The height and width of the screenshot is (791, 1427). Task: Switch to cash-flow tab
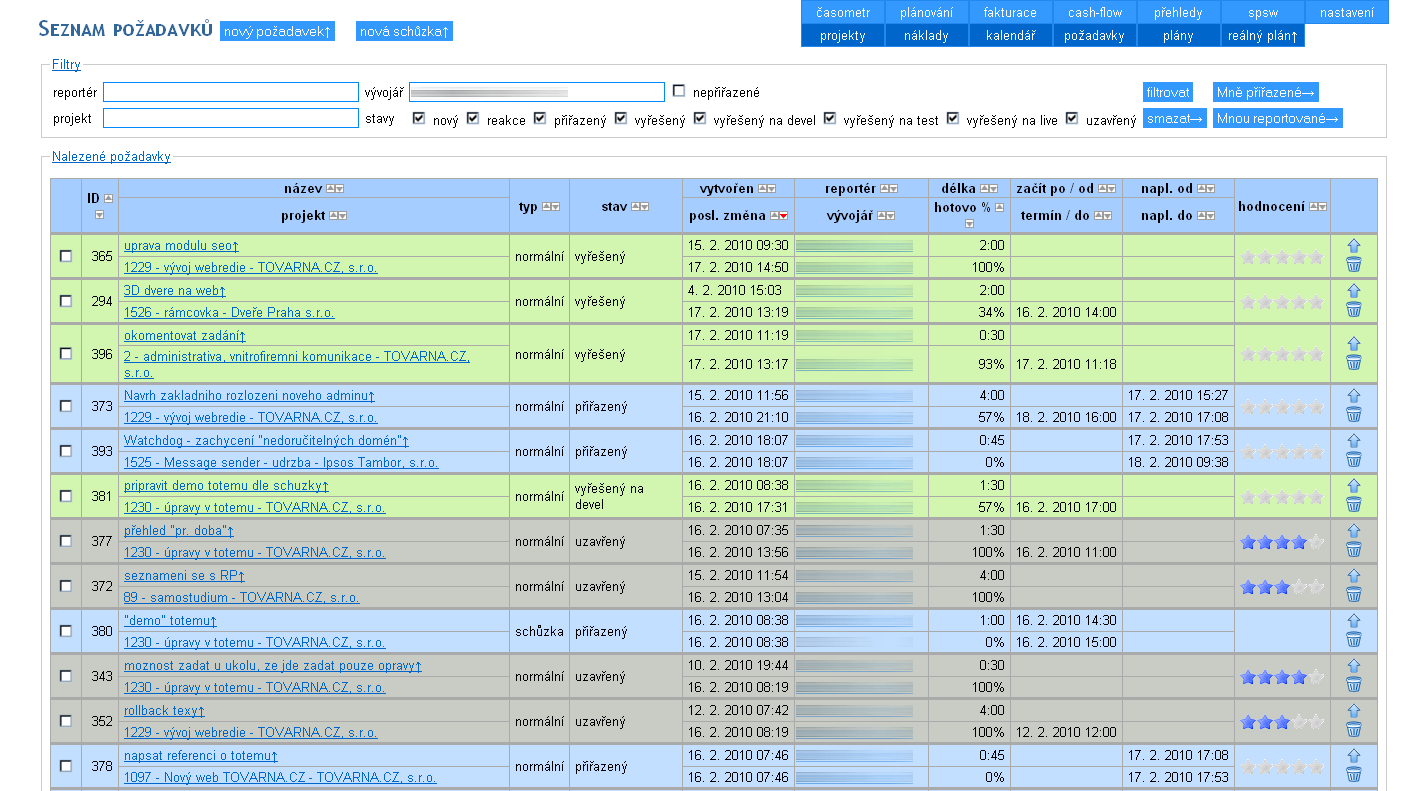(x=1095, y=12)
